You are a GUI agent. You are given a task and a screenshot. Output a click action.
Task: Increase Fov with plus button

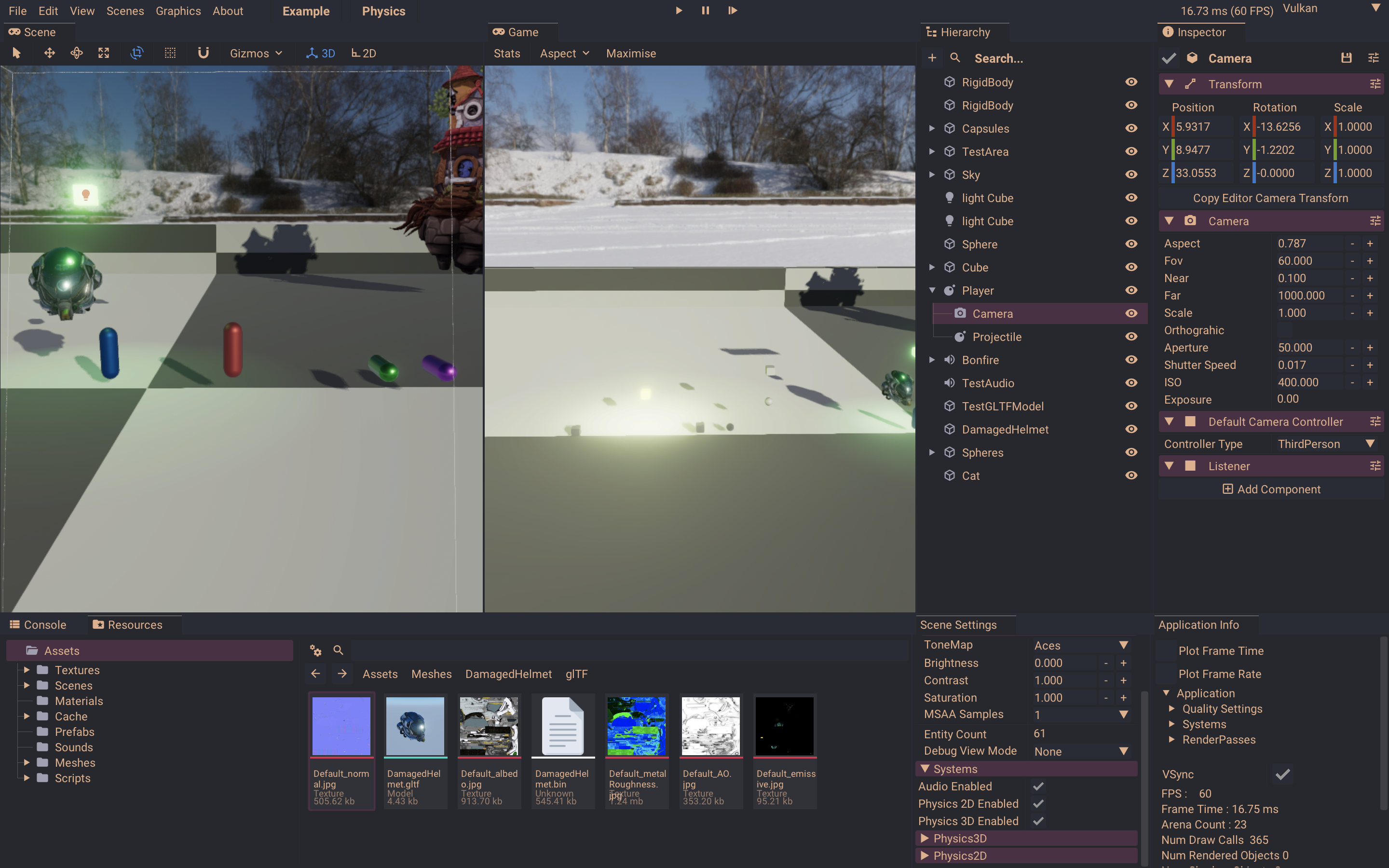(1370, 260)
